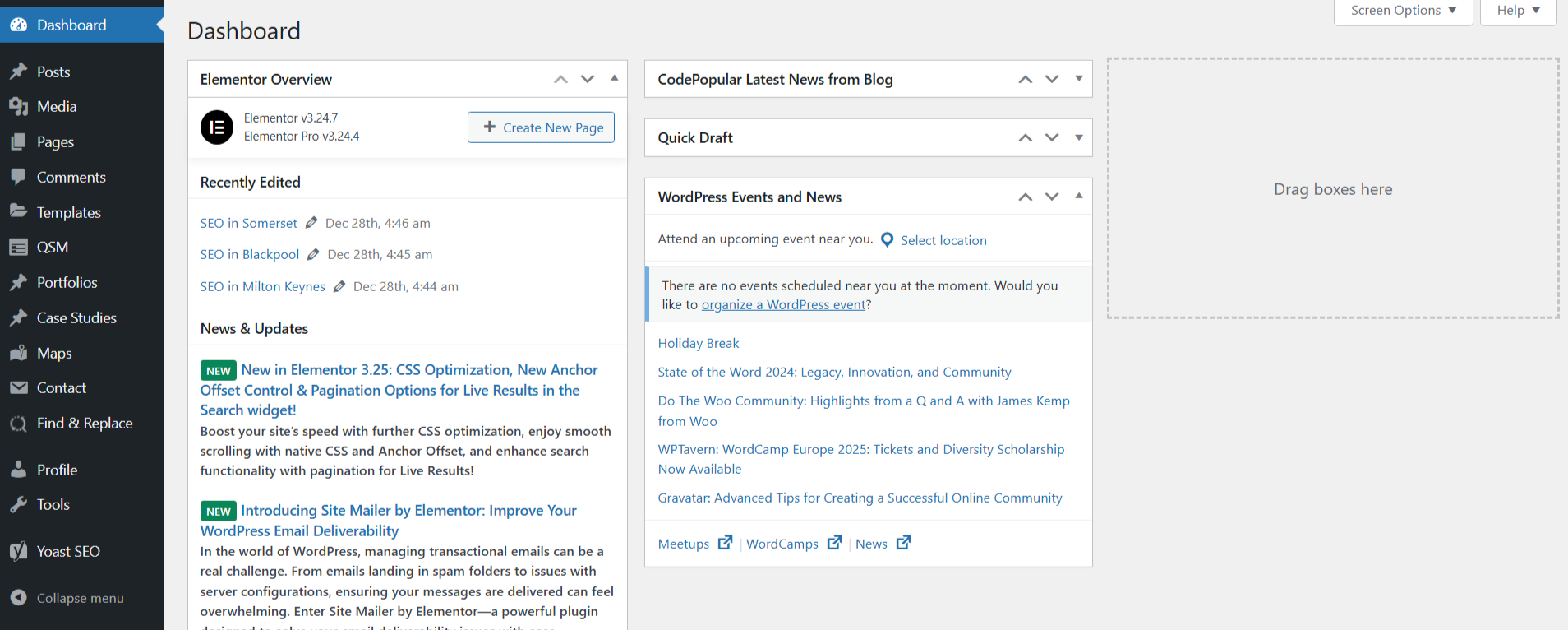Viewport: 1568px width, 630px height.
Task: Move Elementor Overview panel up
Action: coord(560,79)
